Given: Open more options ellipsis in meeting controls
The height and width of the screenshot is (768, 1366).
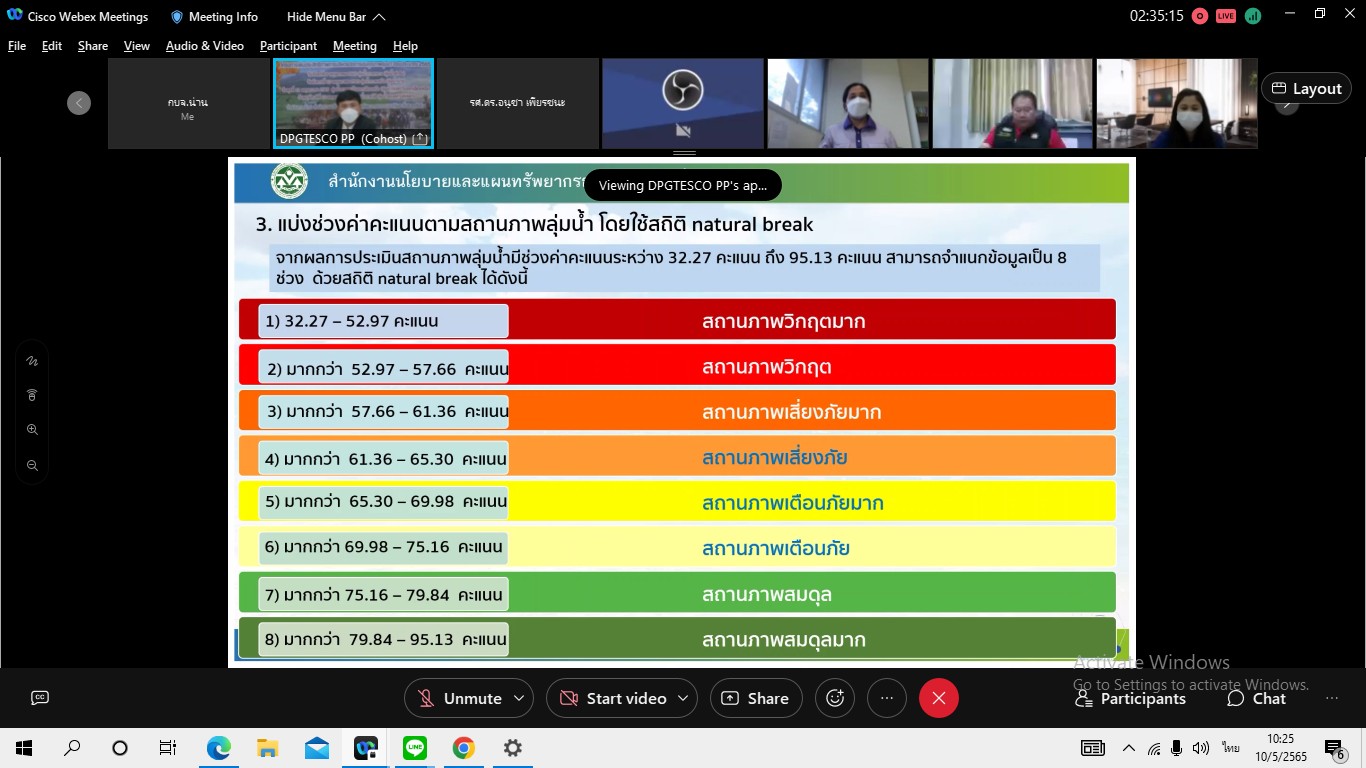Looking at the screenshot, I should point(886,698).
